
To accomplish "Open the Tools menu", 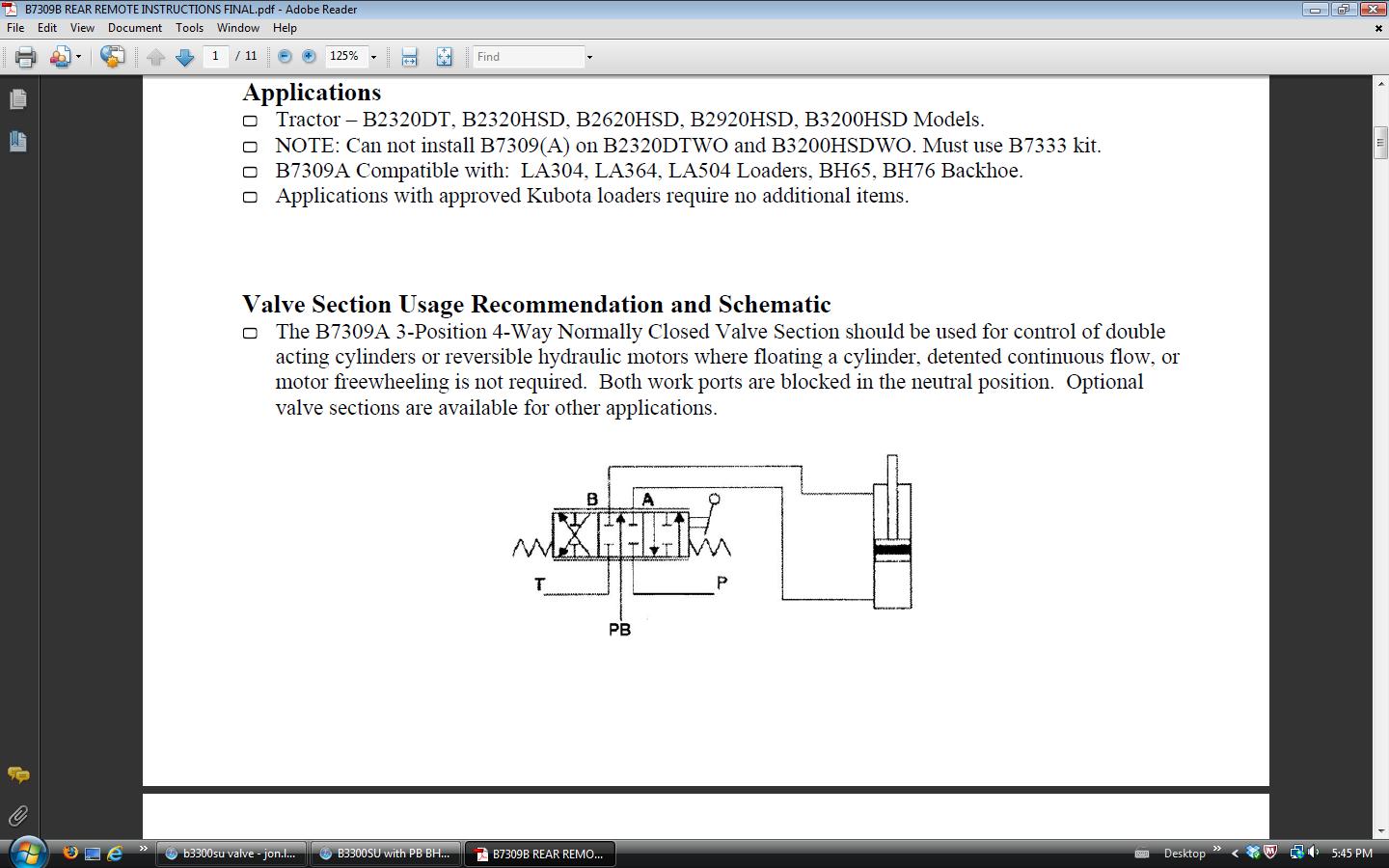I will (x=189, y=28).
